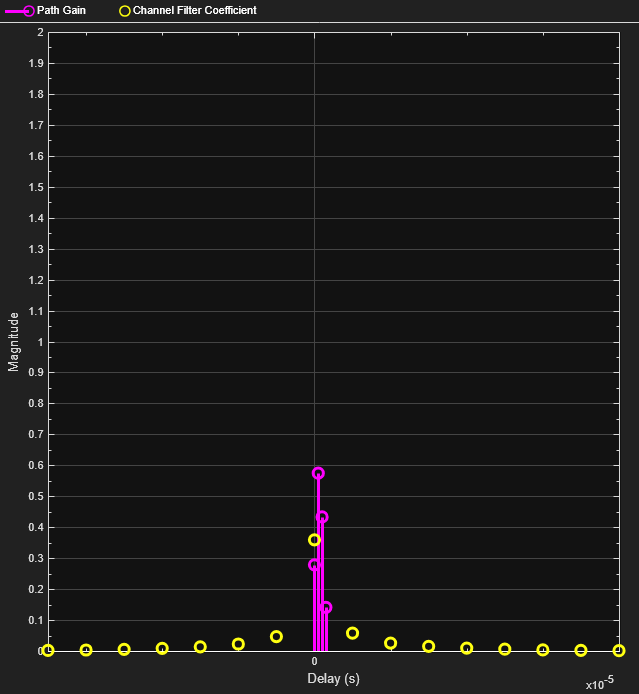Click the y-axis tick label 2

click(x=40, y=33)
